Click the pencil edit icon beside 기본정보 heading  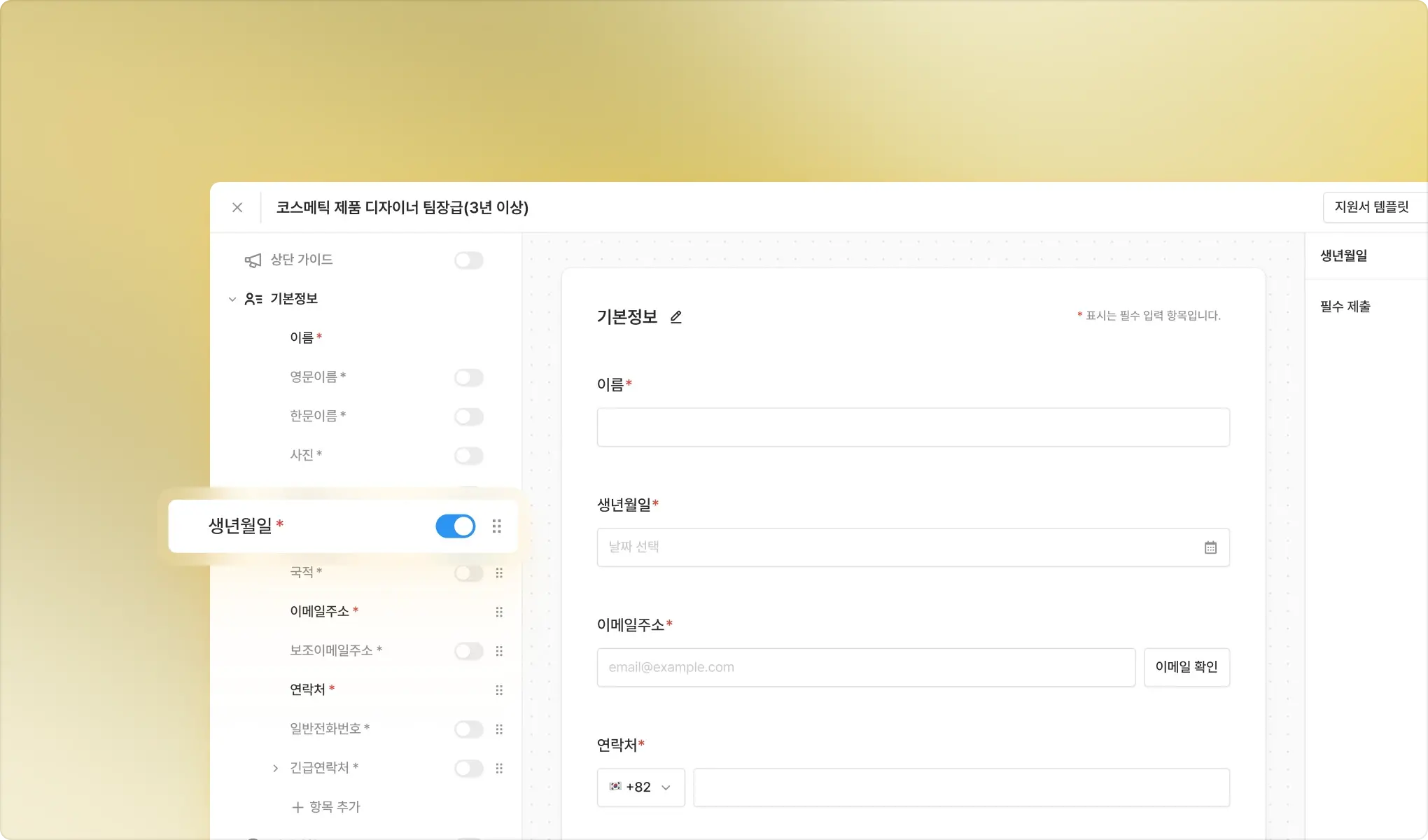(x=675, y=317)
